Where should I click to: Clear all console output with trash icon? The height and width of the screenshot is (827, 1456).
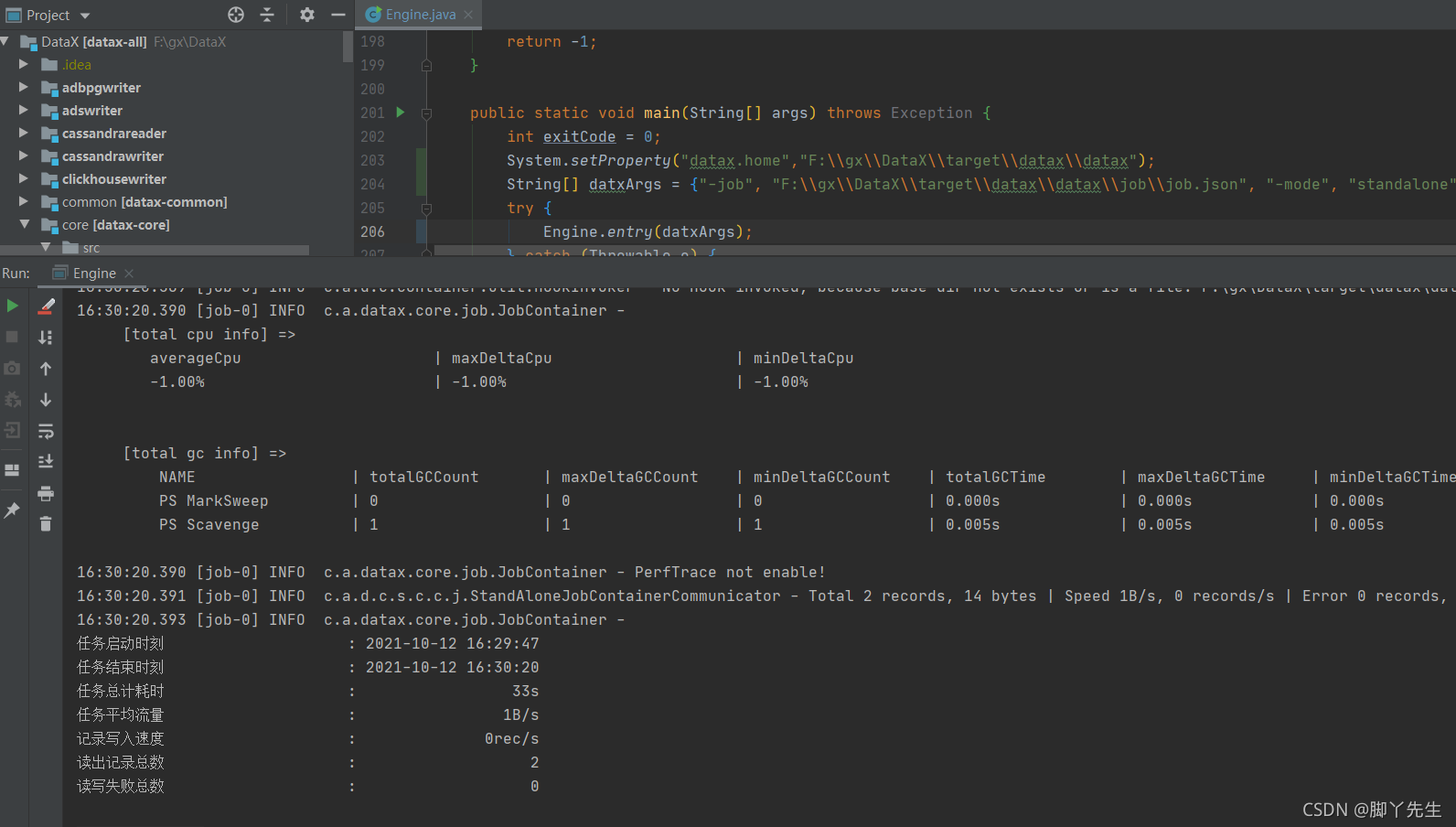[x=46, y=524]
